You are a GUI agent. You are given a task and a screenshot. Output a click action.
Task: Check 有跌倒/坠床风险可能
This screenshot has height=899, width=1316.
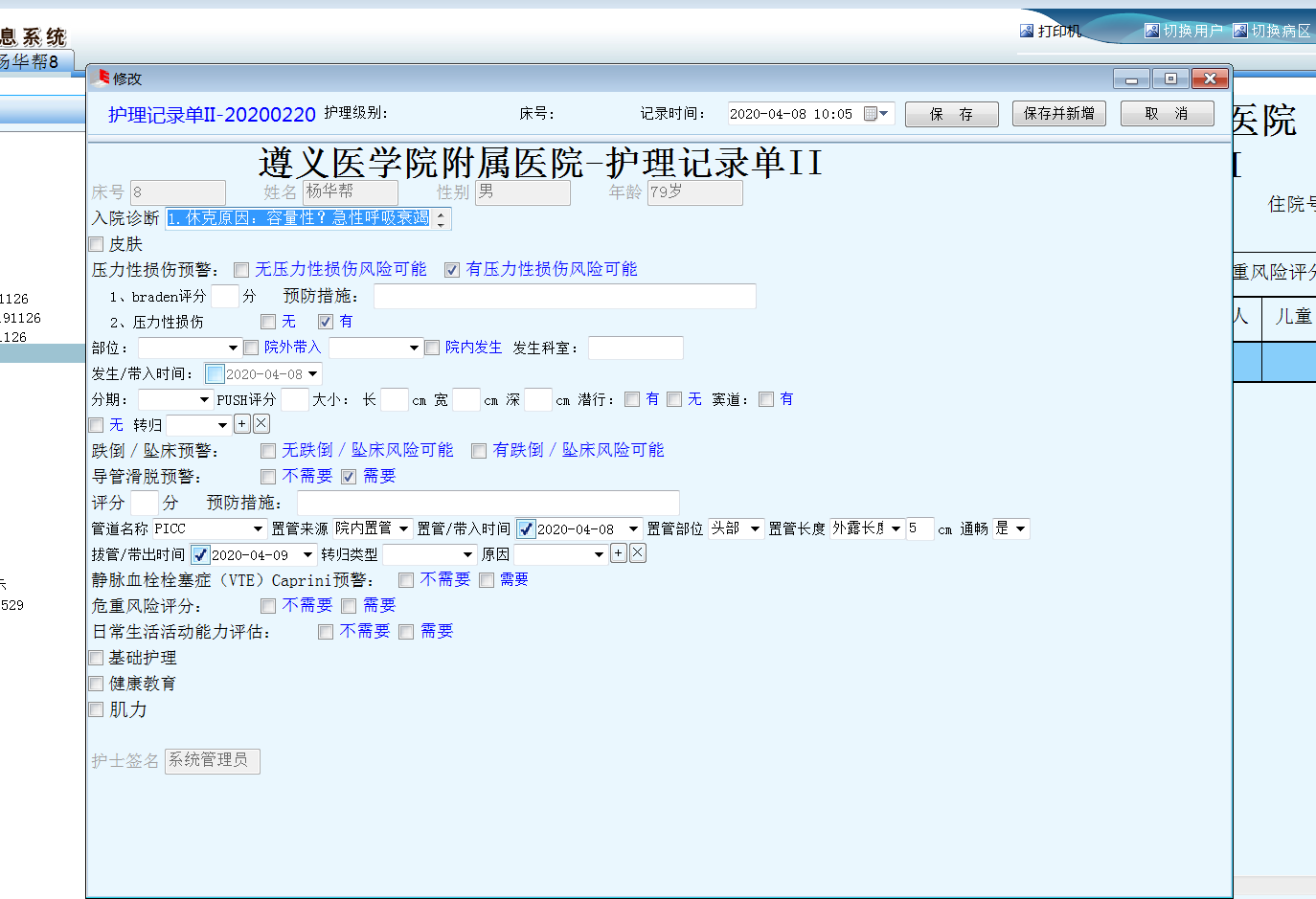[x=479, y=451]
